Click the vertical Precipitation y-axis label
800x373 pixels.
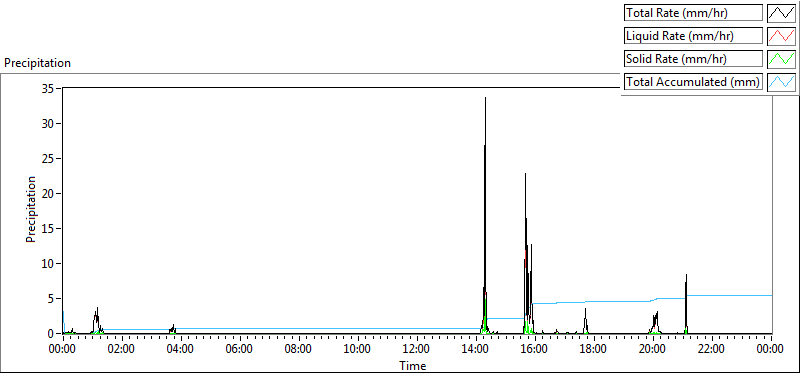[x=31, y=209]
